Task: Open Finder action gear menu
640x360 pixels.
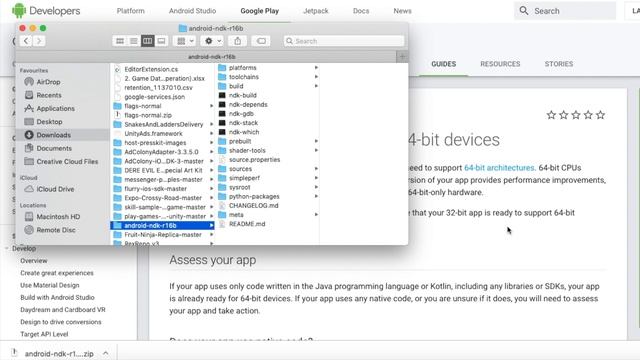Action: pyautogui.click(x=213, y=41)
